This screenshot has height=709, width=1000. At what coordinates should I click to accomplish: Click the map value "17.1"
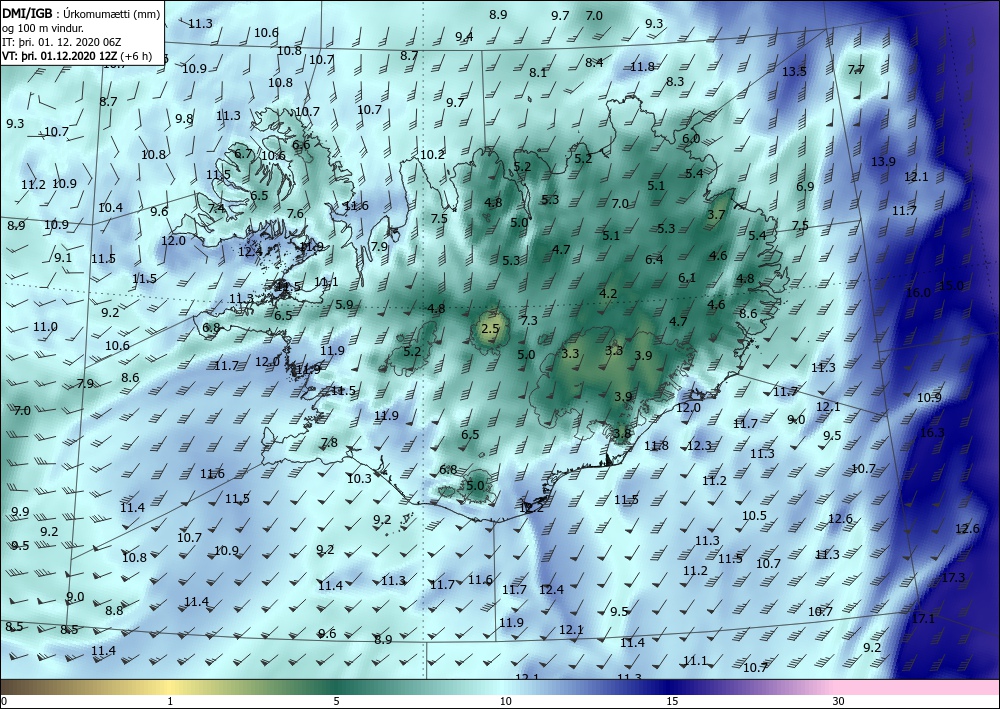coord(923,618)
